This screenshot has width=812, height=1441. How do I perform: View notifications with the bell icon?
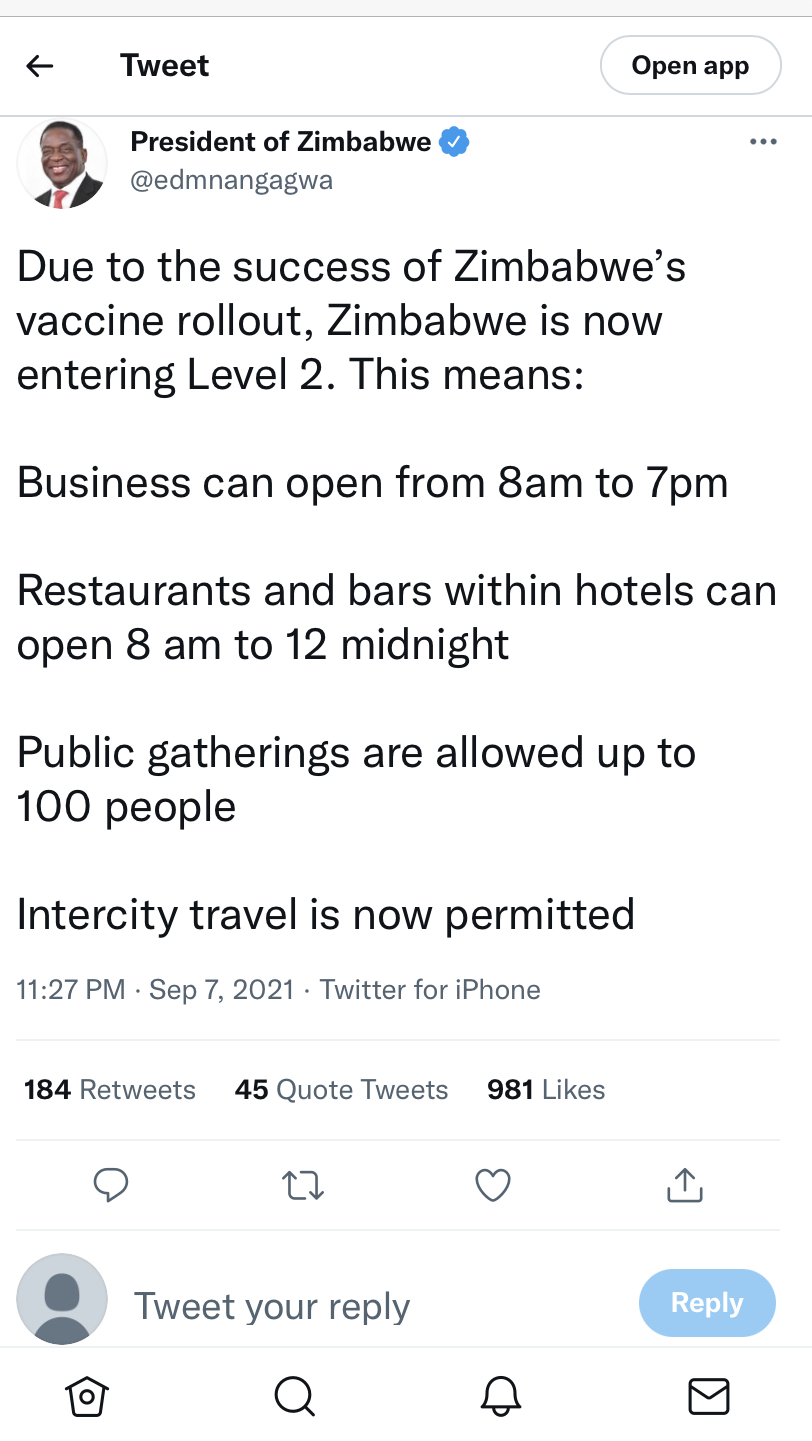point(502,1396)
